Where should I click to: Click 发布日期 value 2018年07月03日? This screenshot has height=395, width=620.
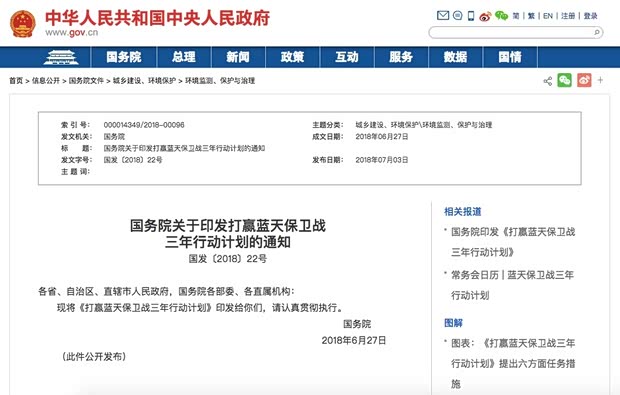click(x=382, y=160)
